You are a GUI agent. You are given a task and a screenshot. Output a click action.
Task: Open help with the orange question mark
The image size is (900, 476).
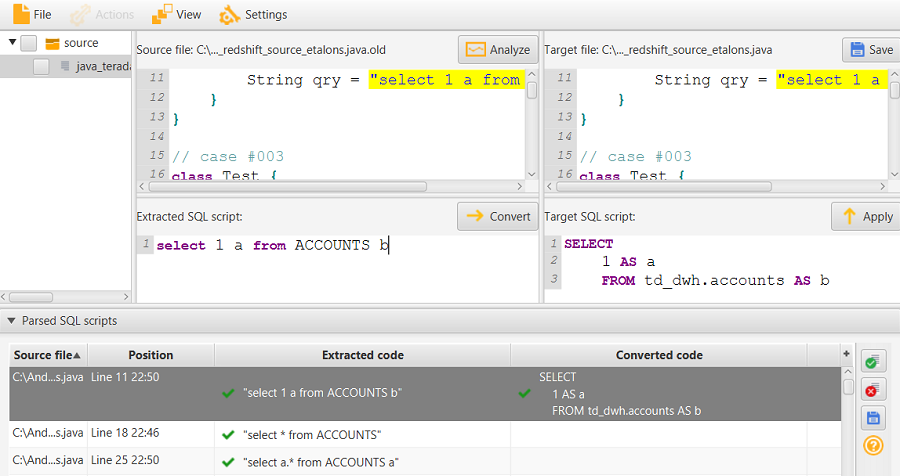point(873,446)
